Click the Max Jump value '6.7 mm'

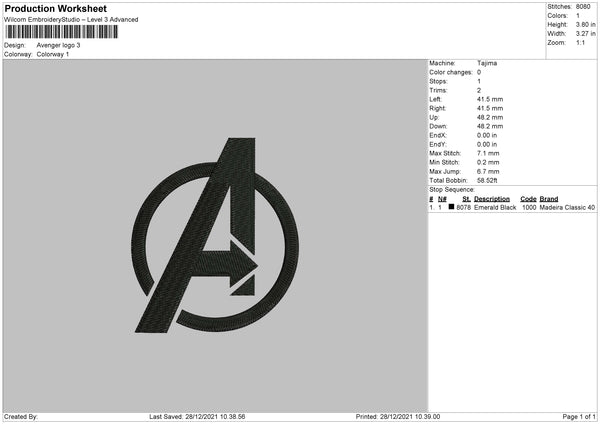tap(488, 171)
